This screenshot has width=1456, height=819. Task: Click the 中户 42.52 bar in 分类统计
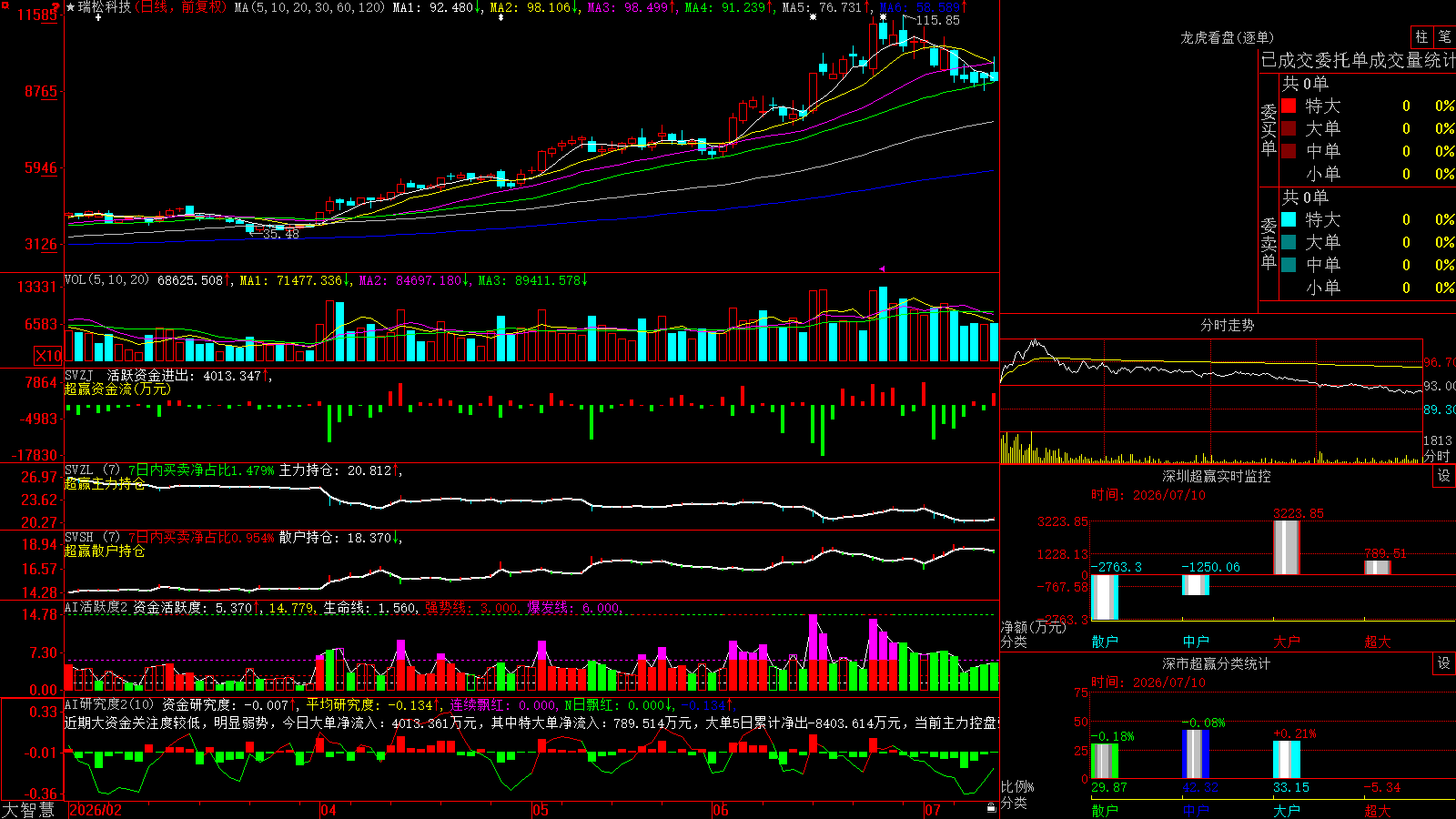[1195, 754]
